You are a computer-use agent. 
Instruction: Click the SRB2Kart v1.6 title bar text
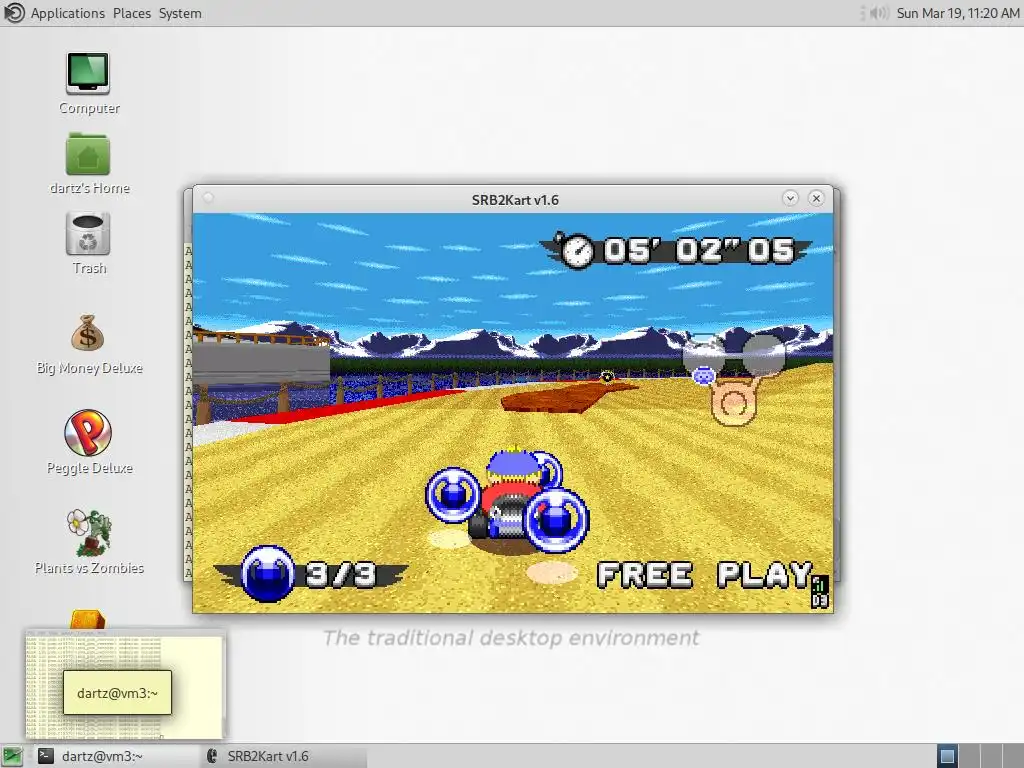coord(515,200)
